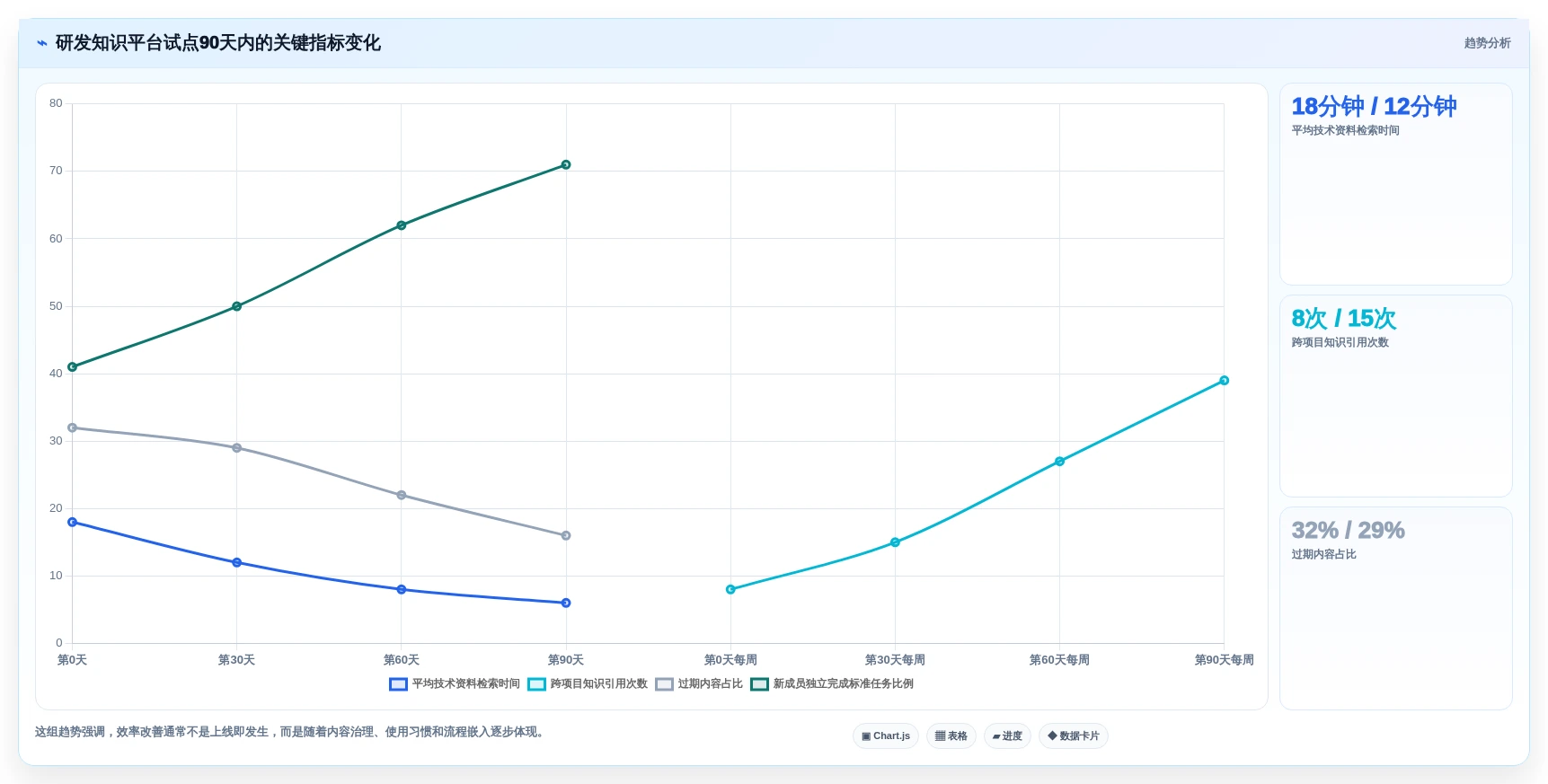
Task: Click the 第90天 x-axis label
Action: point(566,660)
